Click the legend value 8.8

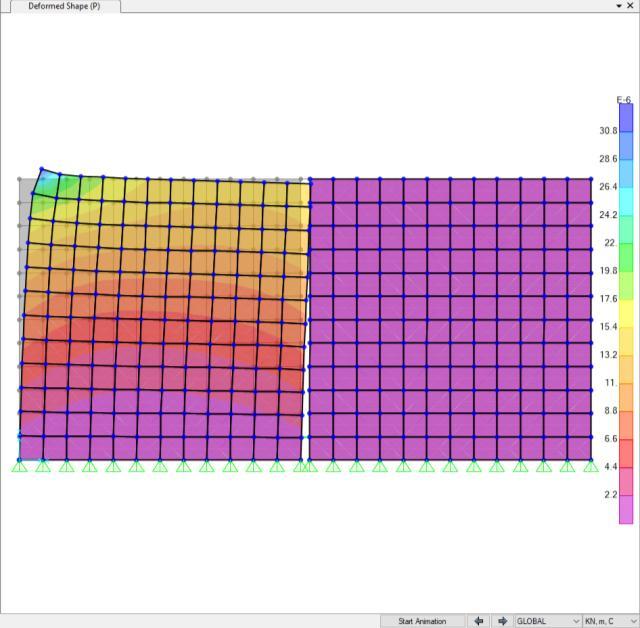611,411
